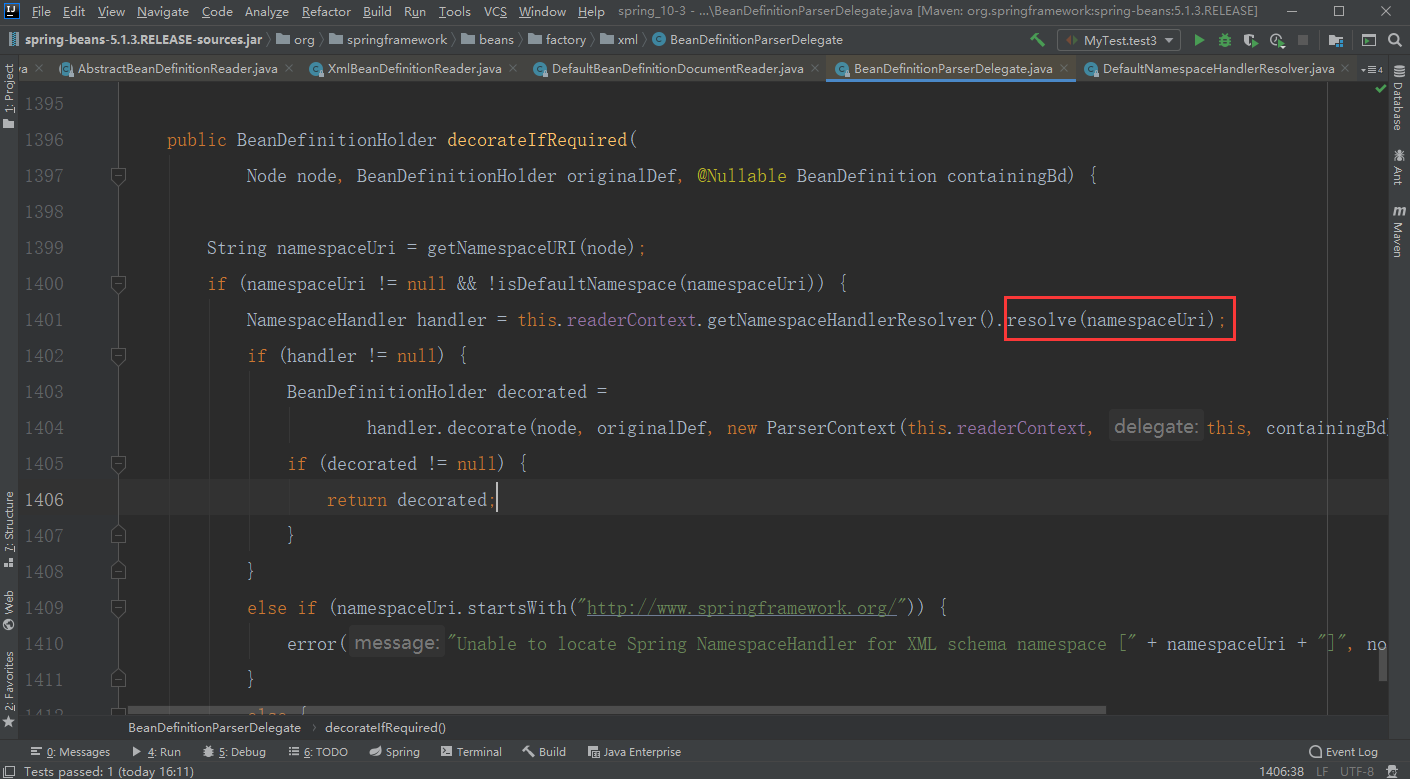Run MyTest.test3 with the green play icon
1410x779 pixels.
(x=1199, y=40)
